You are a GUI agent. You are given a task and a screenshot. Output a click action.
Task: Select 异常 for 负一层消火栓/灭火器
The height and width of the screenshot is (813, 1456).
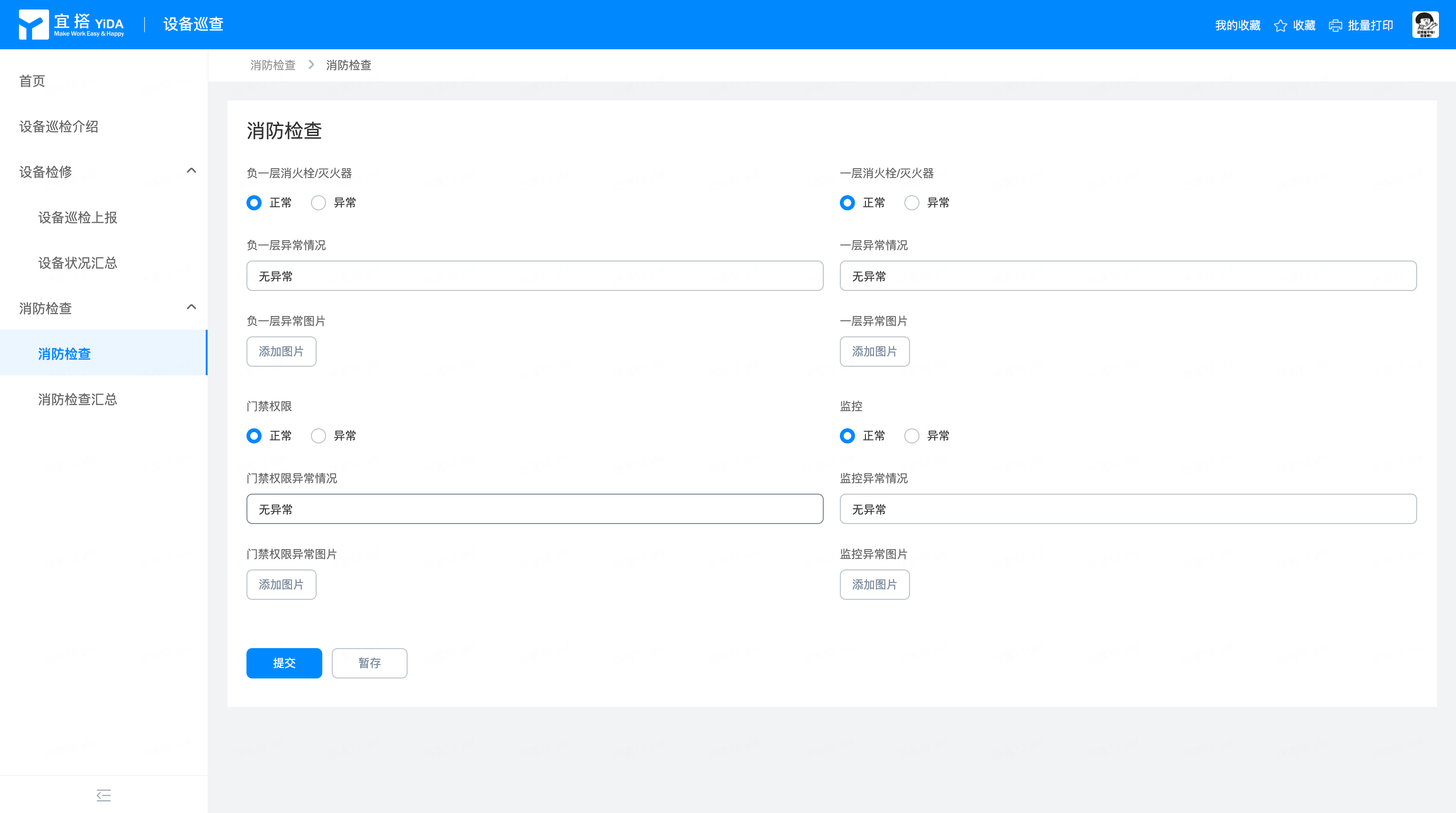[x=318, y=203]
